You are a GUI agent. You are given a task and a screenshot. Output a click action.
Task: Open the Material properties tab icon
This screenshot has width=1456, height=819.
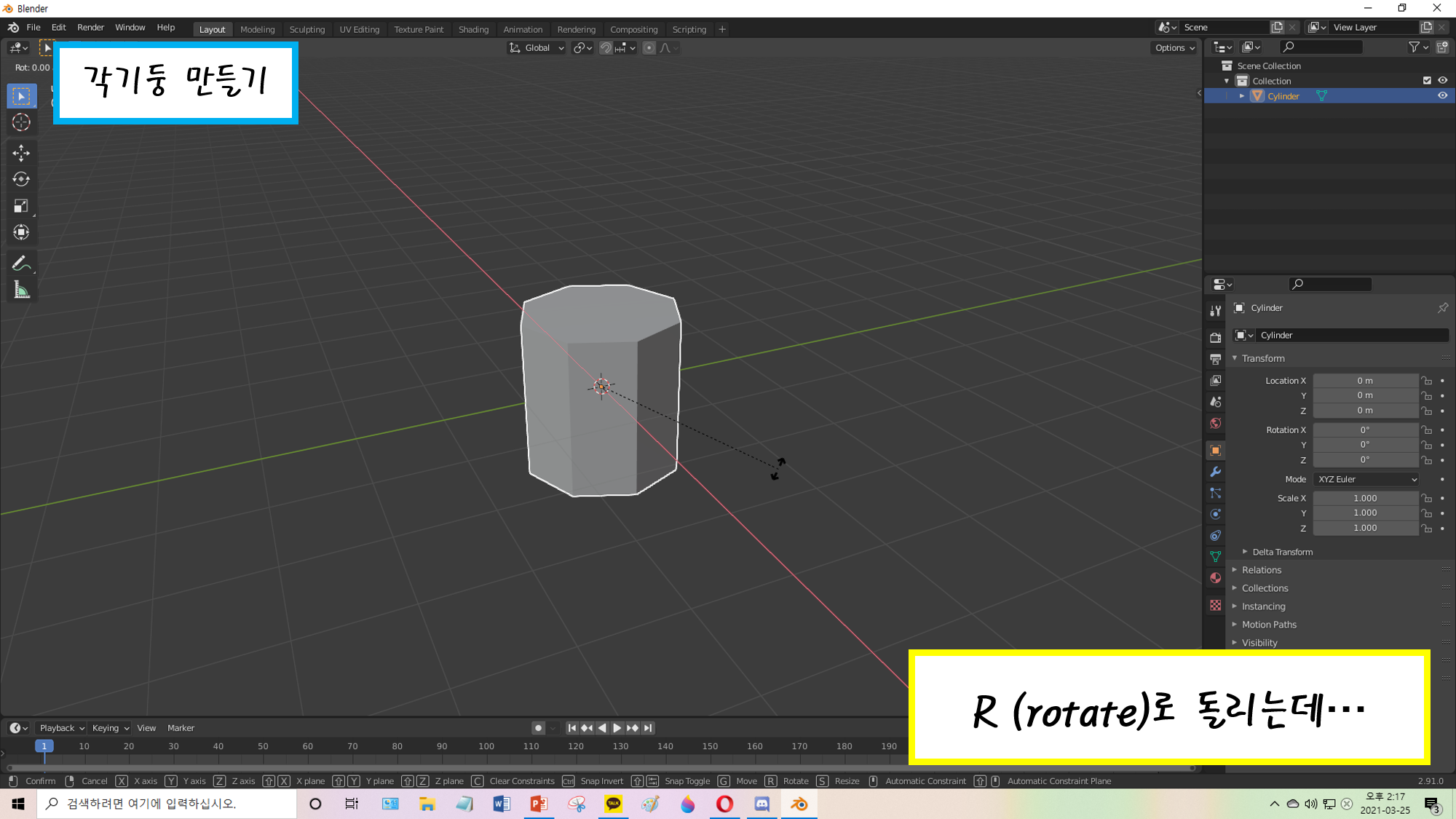pos(1215,578)
